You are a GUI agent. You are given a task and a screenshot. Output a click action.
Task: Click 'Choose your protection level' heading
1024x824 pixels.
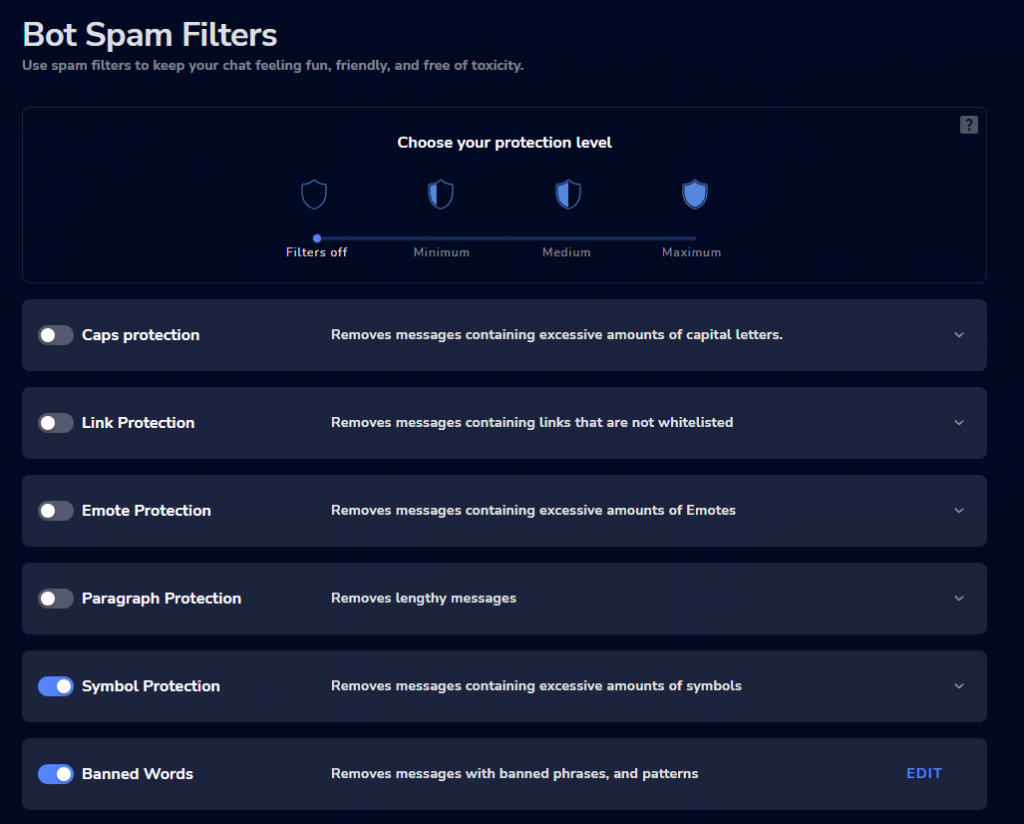click(504, 143)
